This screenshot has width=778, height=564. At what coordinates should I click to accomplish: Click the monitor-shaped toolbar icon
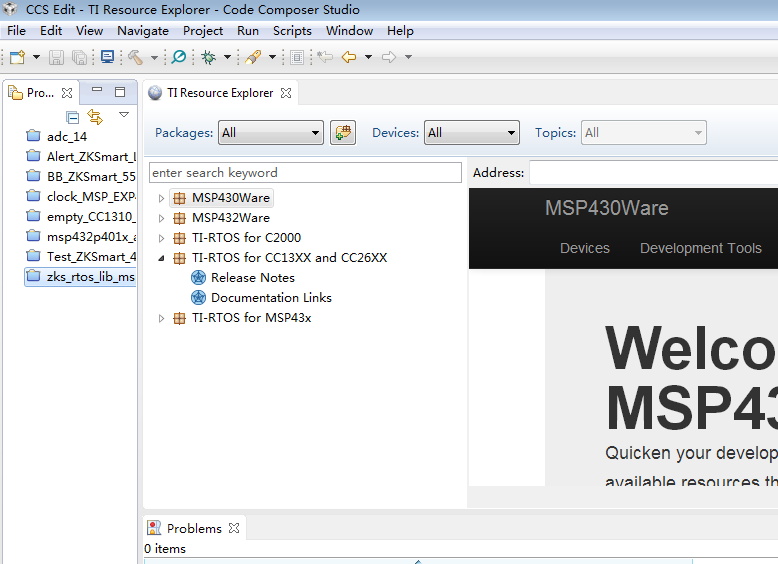tap(107, 58)
